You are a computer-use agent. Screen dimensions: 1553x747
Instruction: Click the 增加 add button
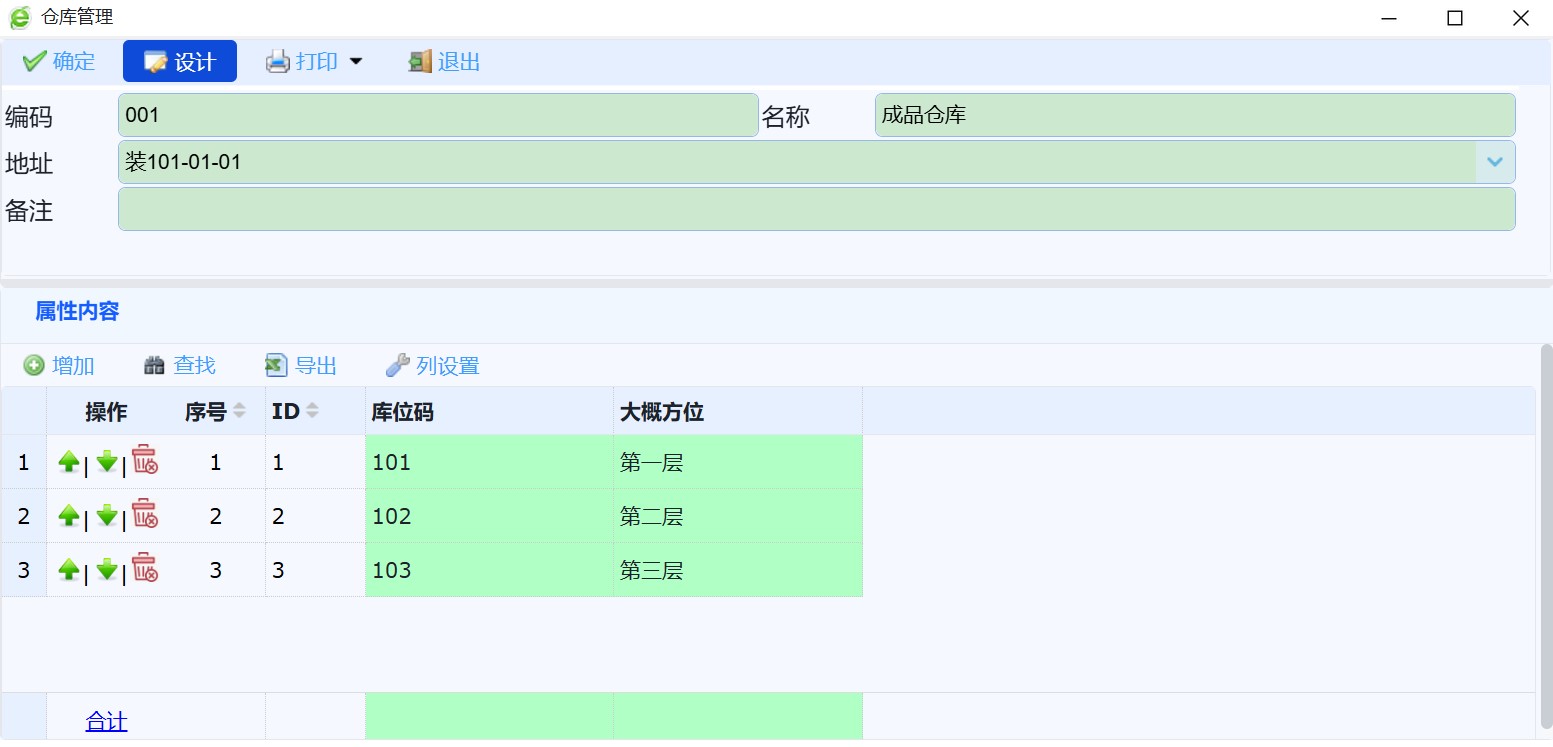(x=59, y=366)
